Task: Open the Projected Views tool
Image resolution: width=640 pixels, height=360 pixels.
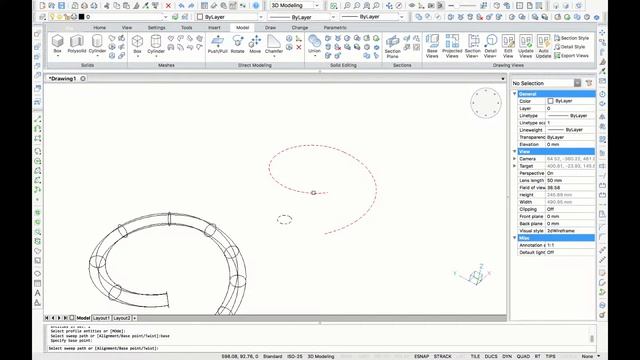Action: (452, 46)
